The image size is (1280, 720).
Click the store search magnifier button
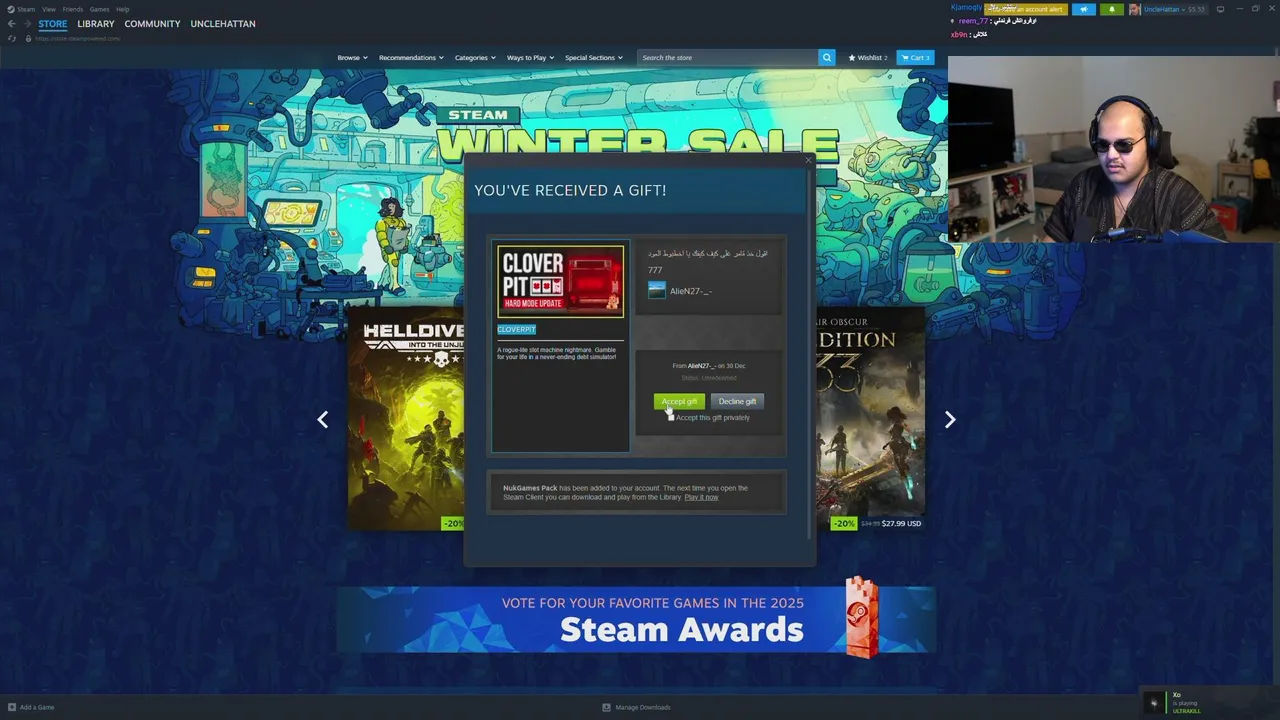(x=827, y=57)
